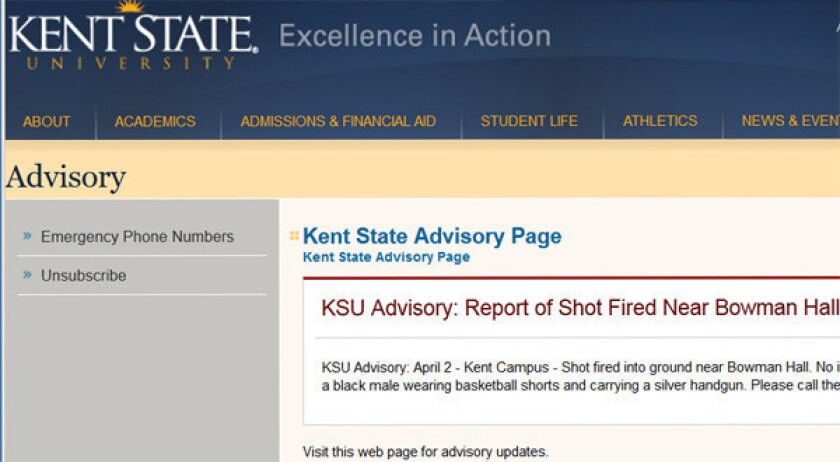
Task: Click the chevron icon beside Unsubscribe
Action: 27,275
